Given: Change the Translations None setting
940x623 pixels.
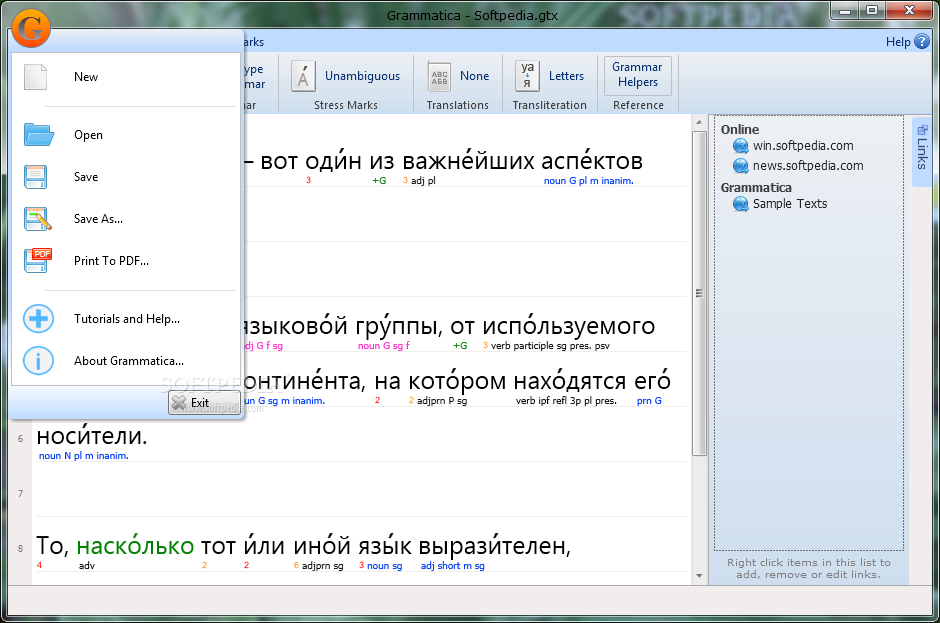Looking at the screenshot, I should click(474, 76).
